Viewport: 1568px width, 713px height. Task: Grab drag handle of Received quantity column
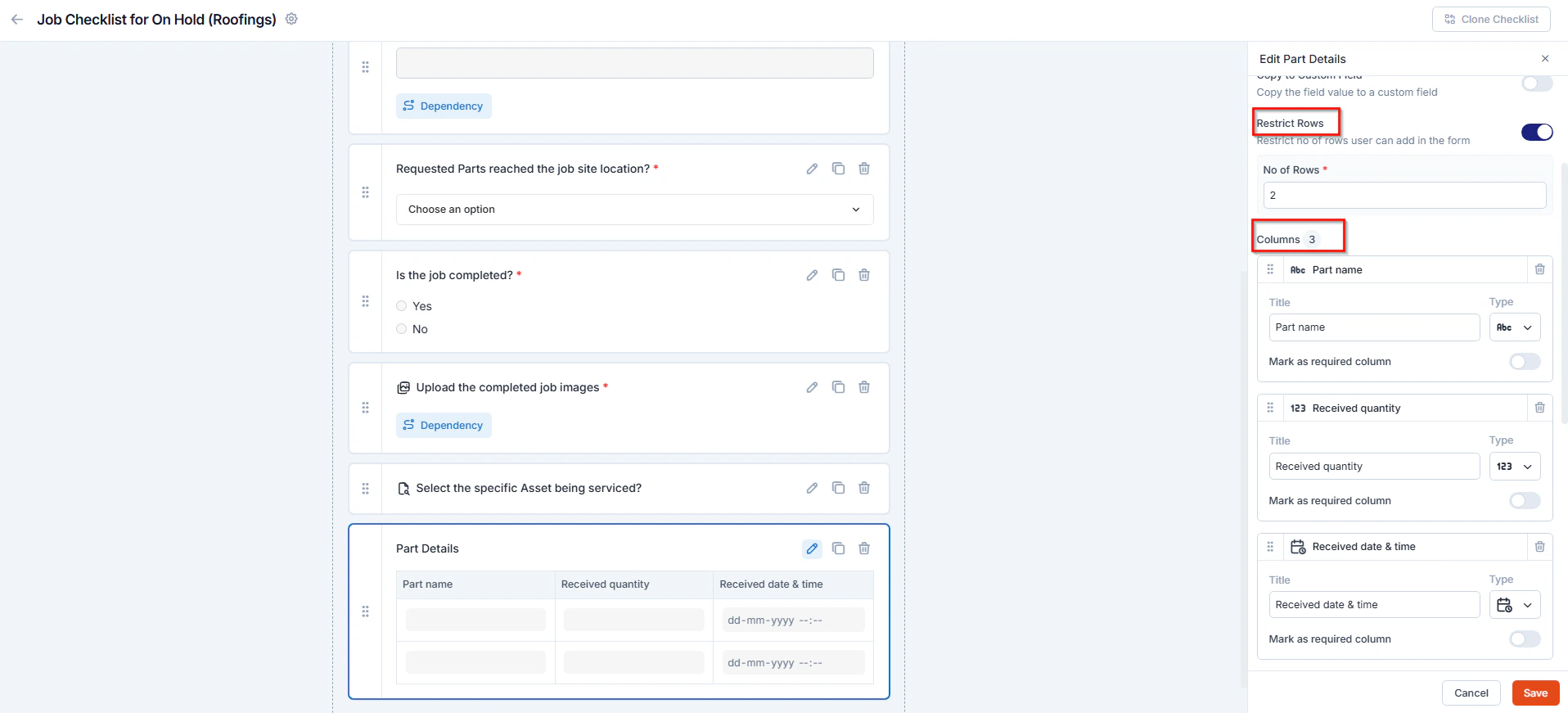pyautogui.click(x=1270, y=408)
